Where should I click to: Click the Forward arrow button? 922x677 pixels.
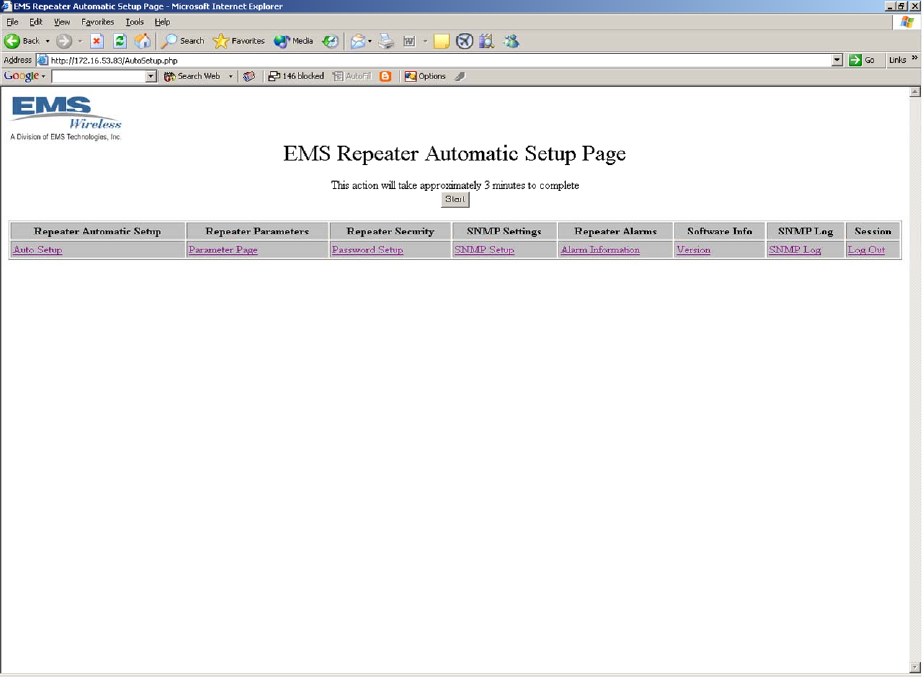click(x=64, y=41)
